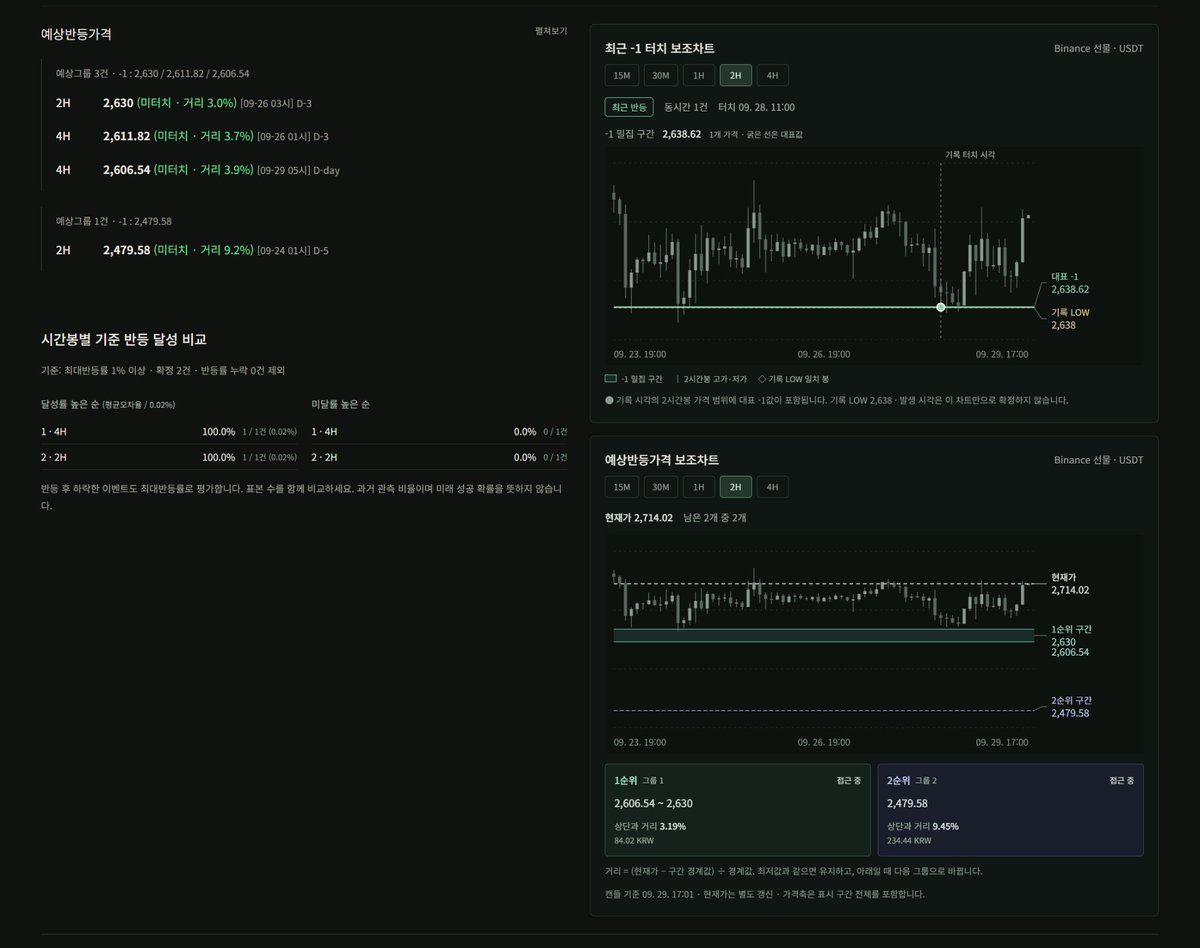
Task: Choose 2H timeframe in 최근 -1 터치 보조차트
Action: tap(736, 75)
